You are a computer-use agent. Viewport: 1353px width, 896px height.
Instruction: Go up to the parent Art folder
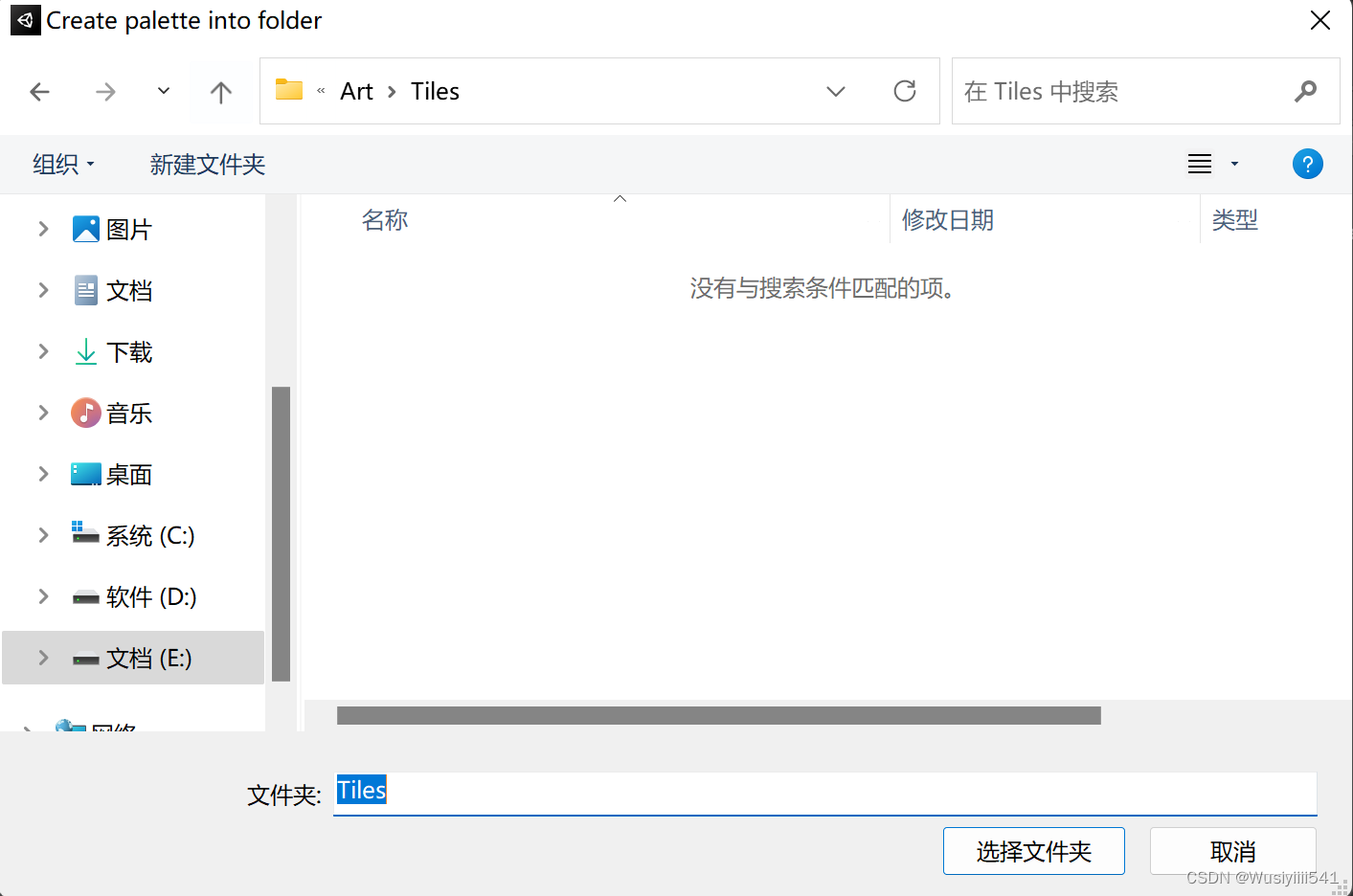[220, 91]
